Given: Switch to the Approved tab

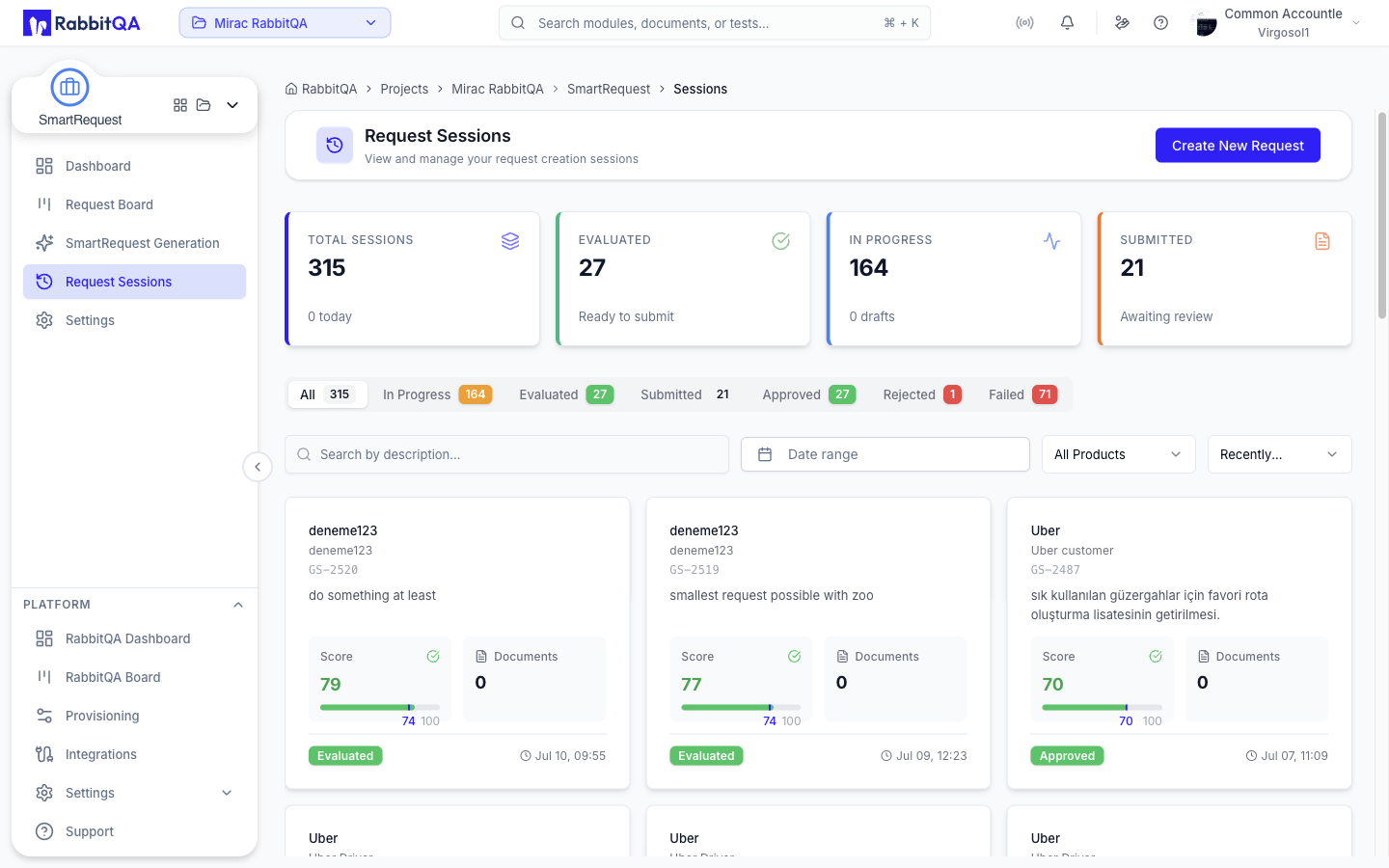Looking at the screenshot, I should tap(809, 394).
